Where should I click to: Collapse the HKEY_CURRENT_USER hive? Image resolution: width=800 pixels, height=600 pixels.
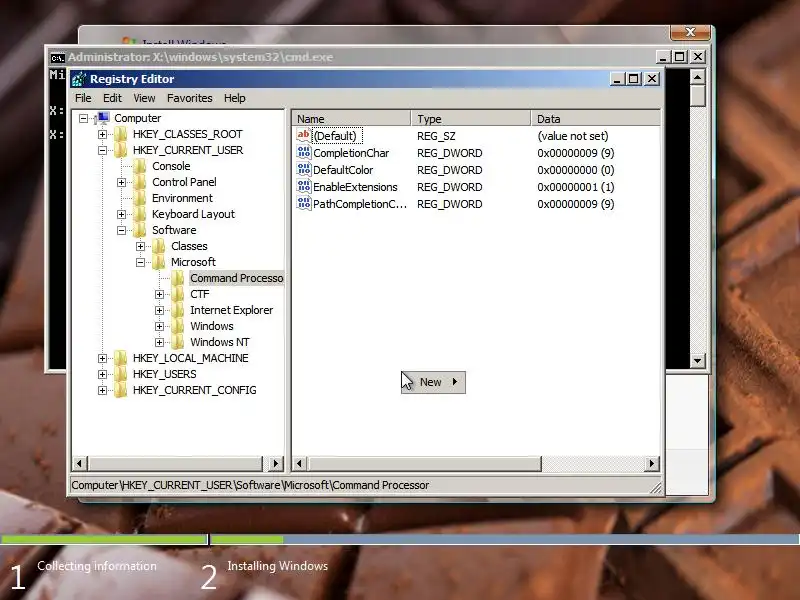(103, 151)
